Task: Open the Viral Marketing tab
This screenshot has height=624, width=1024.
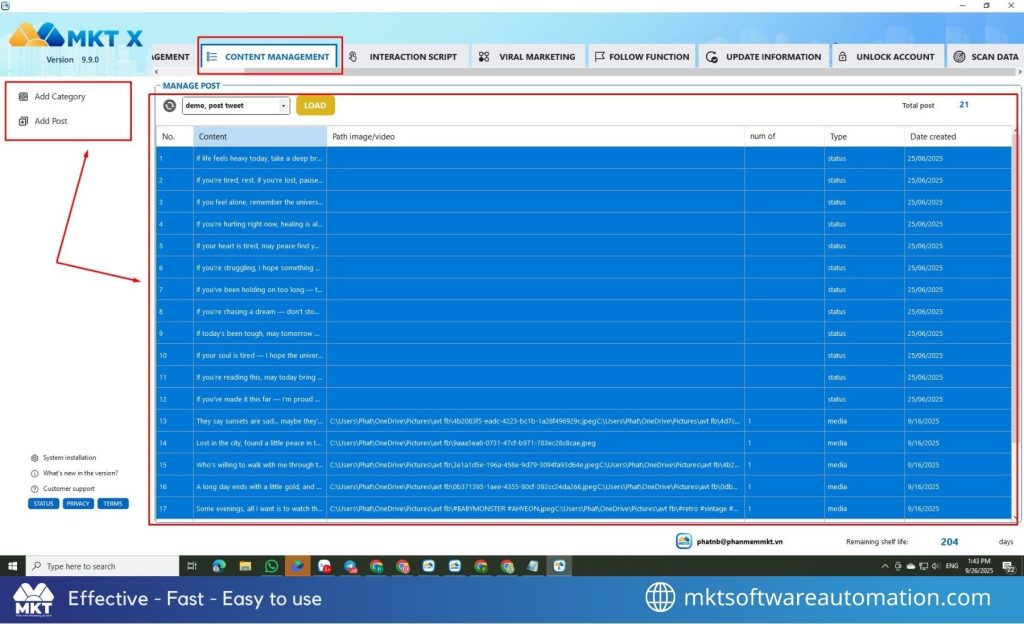Action: click(x=528, y=56)
